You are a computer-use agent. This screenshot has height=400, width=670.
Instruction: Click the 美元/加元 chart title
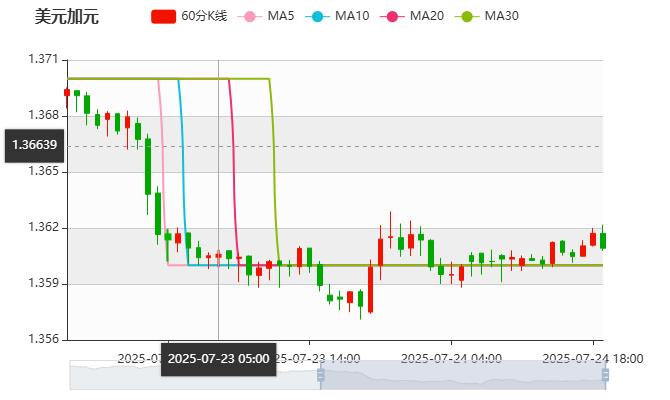[x=66, y=17]
